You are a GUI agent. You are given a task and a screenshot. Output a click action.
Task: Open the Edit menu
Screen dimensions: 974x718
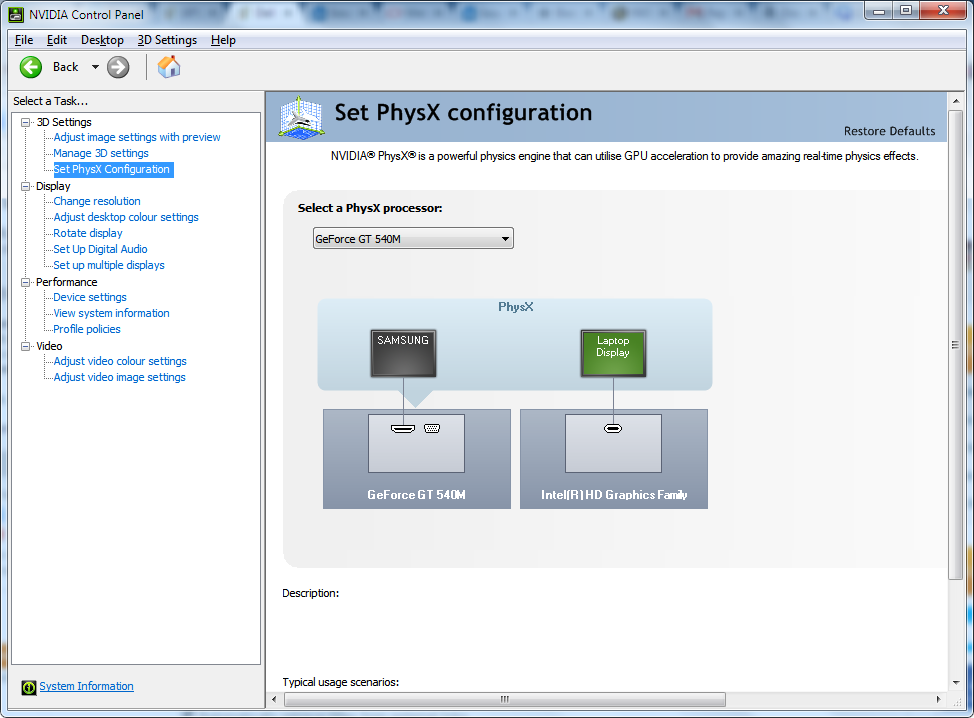57,40
